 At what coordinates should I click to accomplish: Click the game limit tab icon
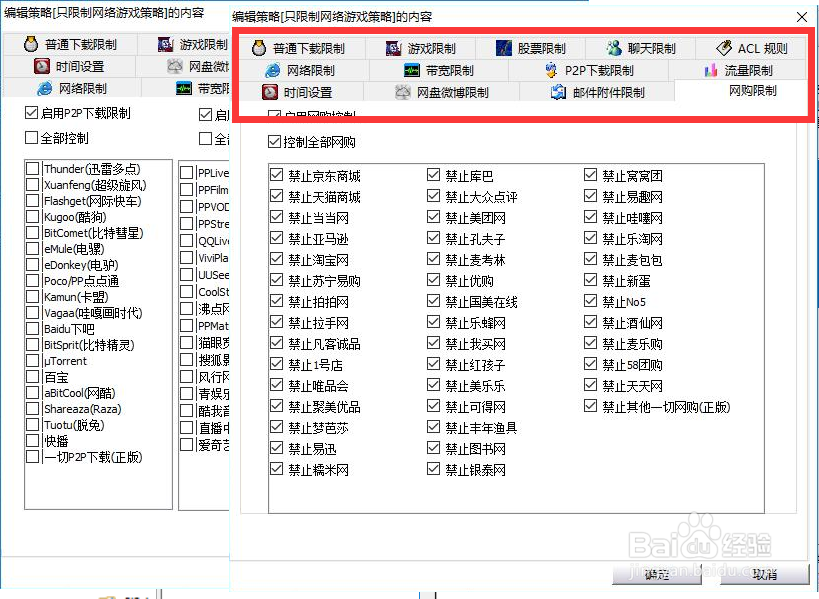point(393,49)
